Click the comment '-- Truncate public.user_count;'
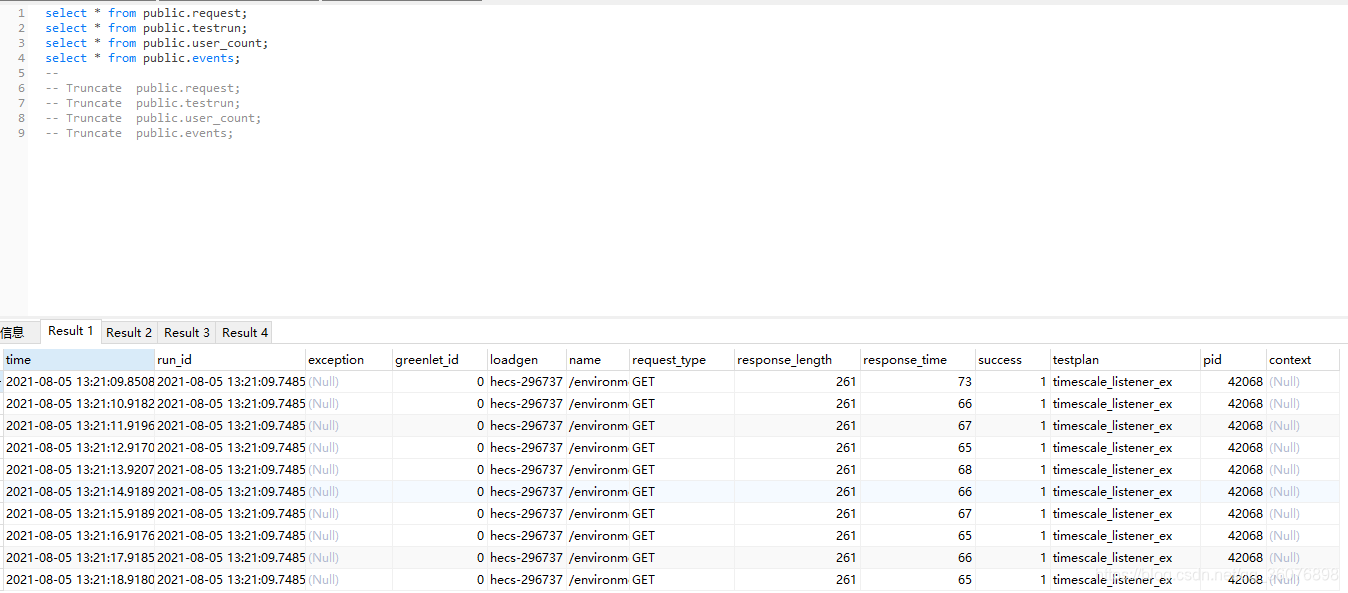Screen dimensions: 1348x593 point(153,118)
